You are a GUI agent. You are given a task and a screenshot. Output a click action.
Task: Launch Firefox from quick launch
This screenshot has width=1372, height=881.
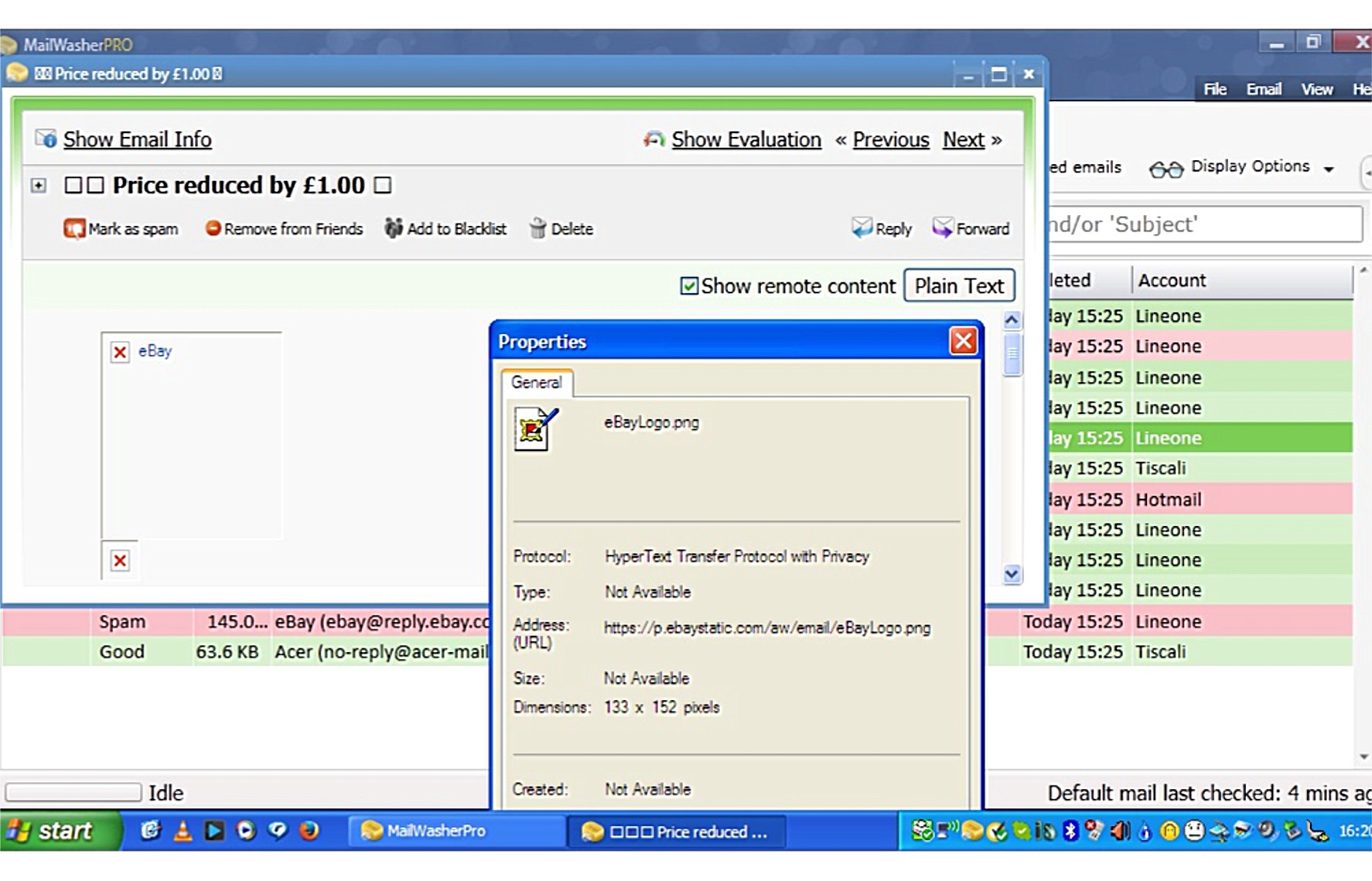pyautogui.click(x=309, y=831)
